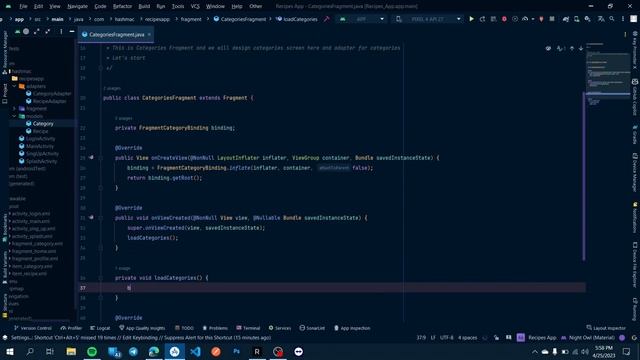Open the File menu
640x360 pixels.
coord(23,6)
